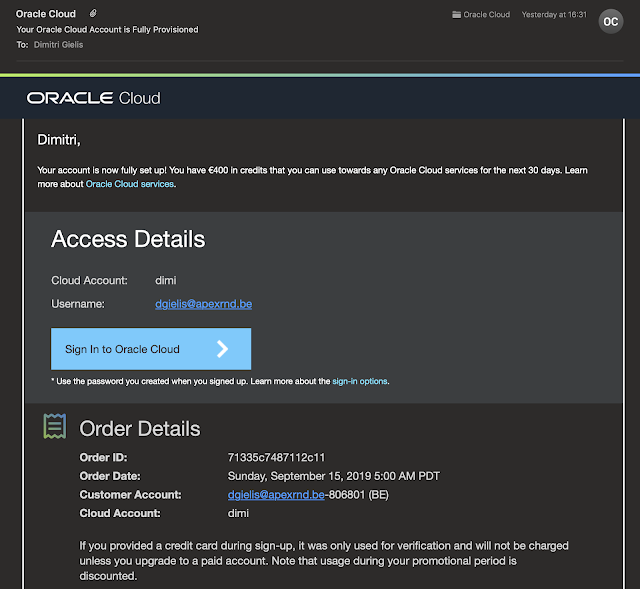Viewport: 640px width, 589px height.
Task: Open the Oracle Cloud services link
Action: click(x=130, y=184)
